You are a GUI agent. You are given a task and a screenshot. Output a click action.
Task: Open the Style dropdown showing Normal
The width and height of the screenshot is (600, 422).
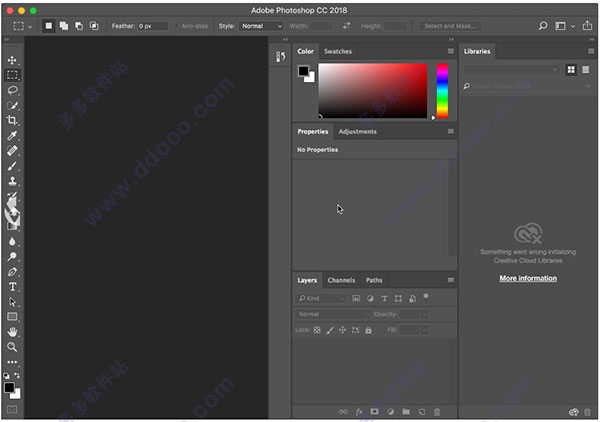(x=261, y=26)
